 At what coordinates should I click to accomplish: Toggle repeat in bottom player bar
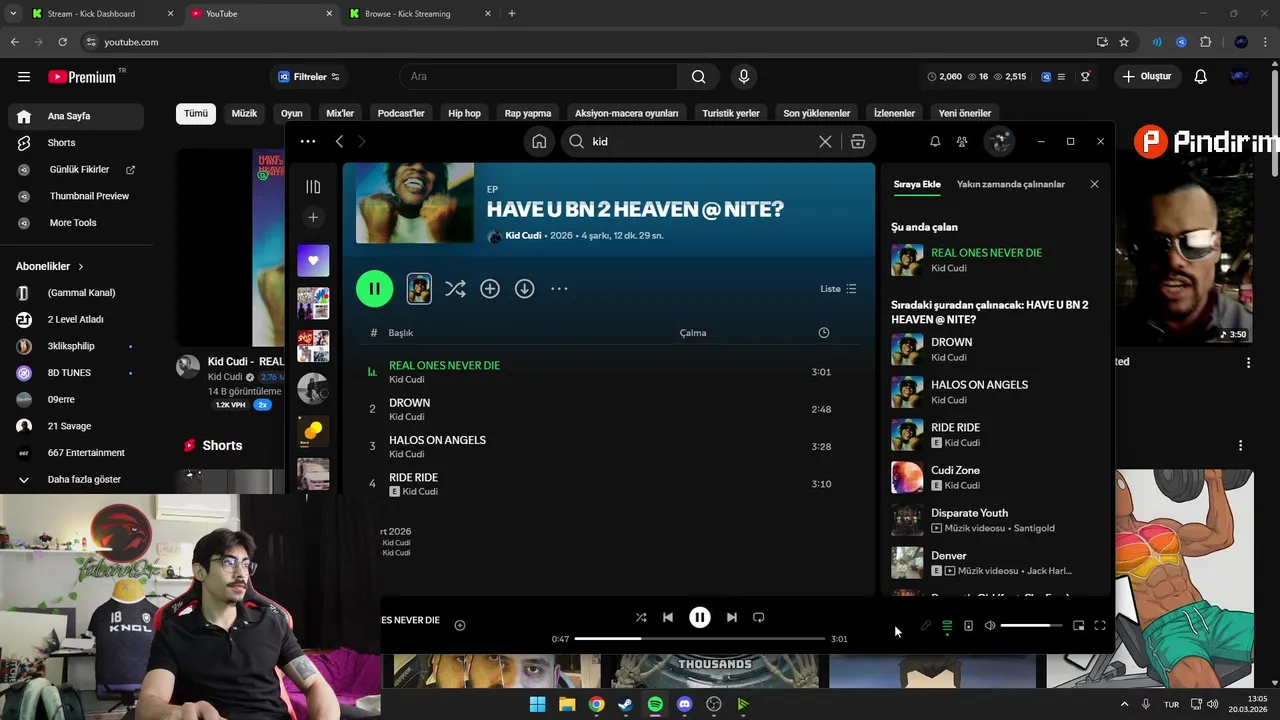coord(758,618)
